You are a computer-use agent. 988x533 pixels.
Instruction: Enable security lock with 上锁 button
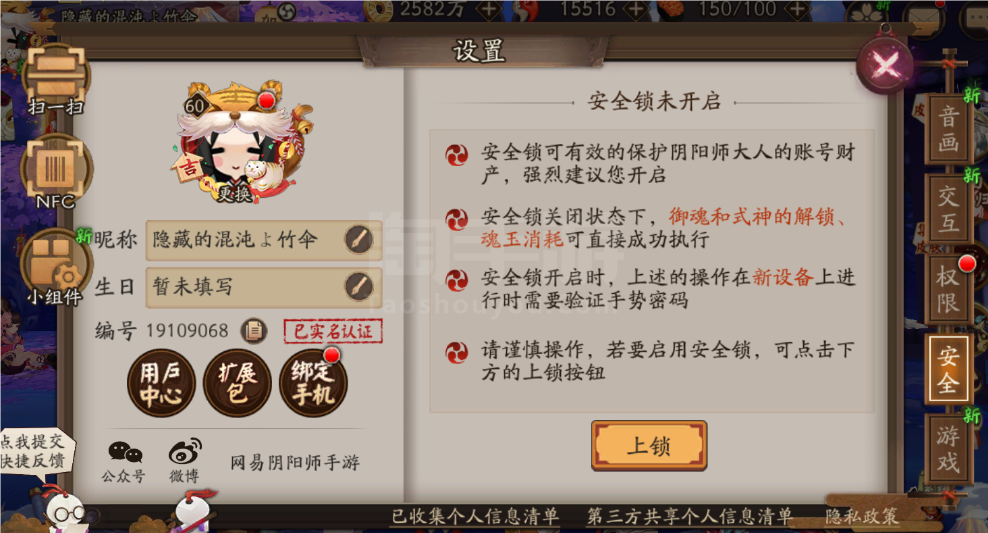click(x=649, y=446)
